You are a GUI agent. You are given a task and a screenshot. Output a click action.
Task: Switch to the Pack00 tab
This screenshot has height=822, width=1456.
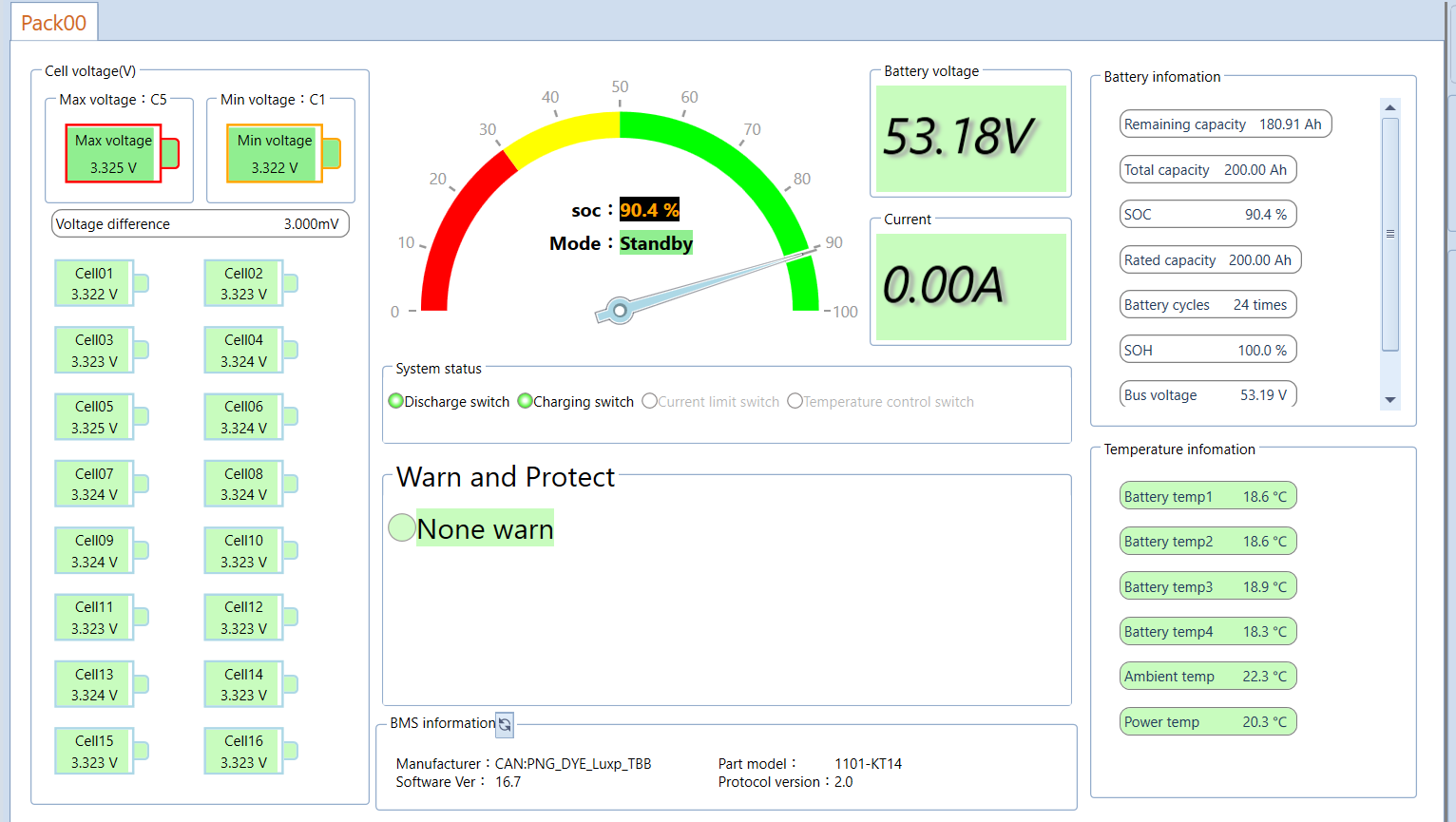click(54, 23)
